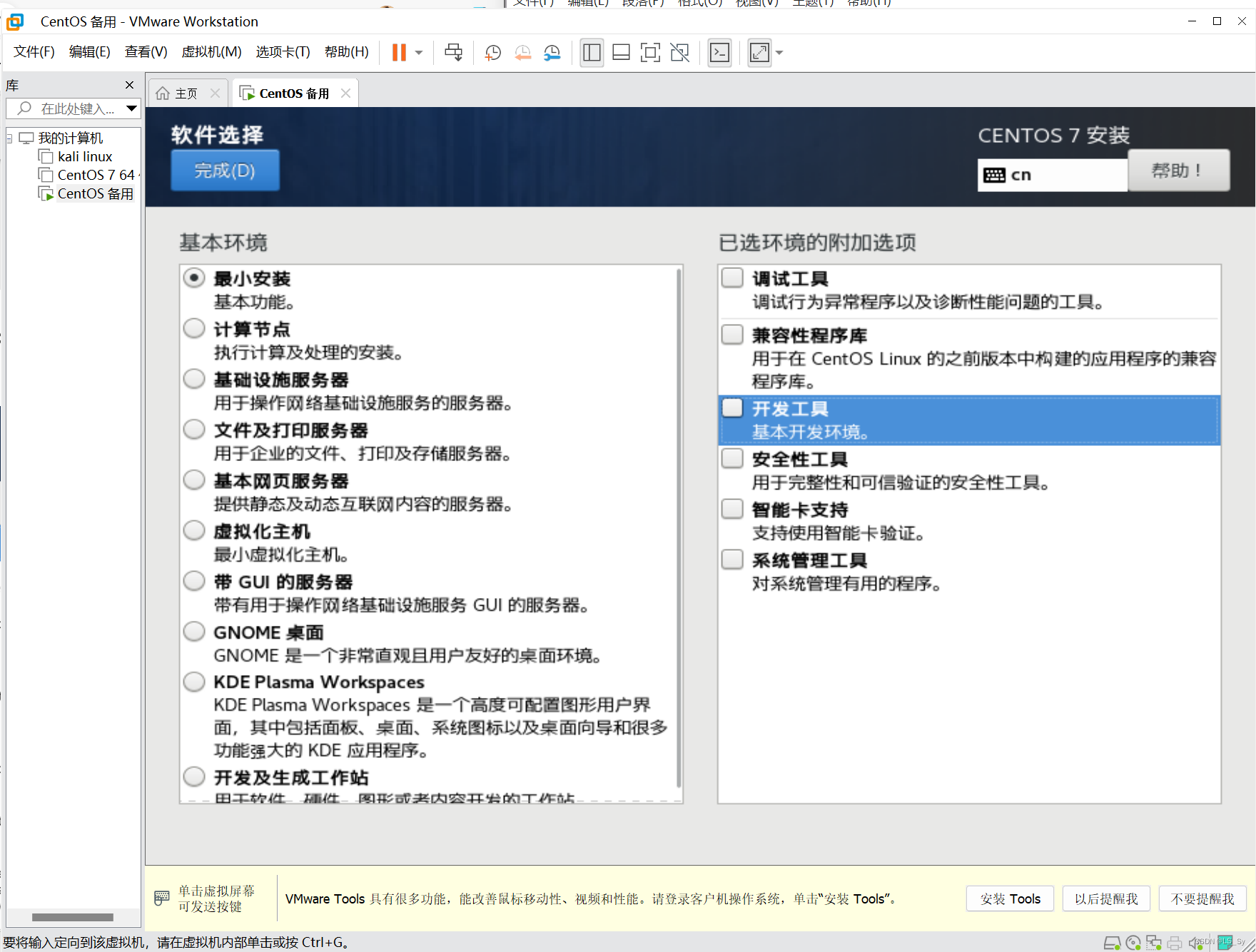This screenshot has width=1256, height=952.
Task: Select the 基本网页服务器 radio button
Action: [194, 480]
